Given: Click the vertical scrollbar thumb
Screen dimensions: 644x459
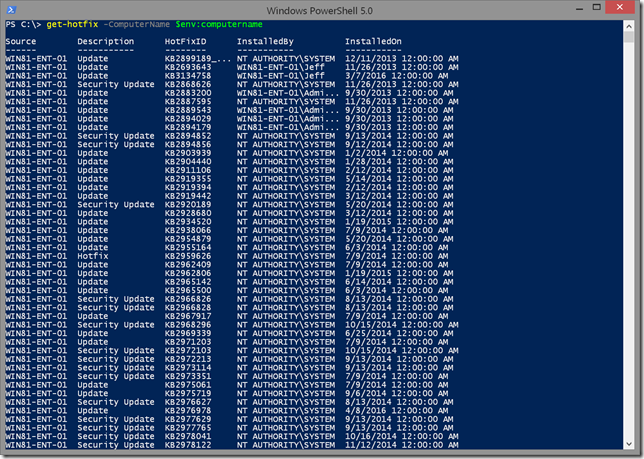Looking at the screenshot, I should coord(629,37).
